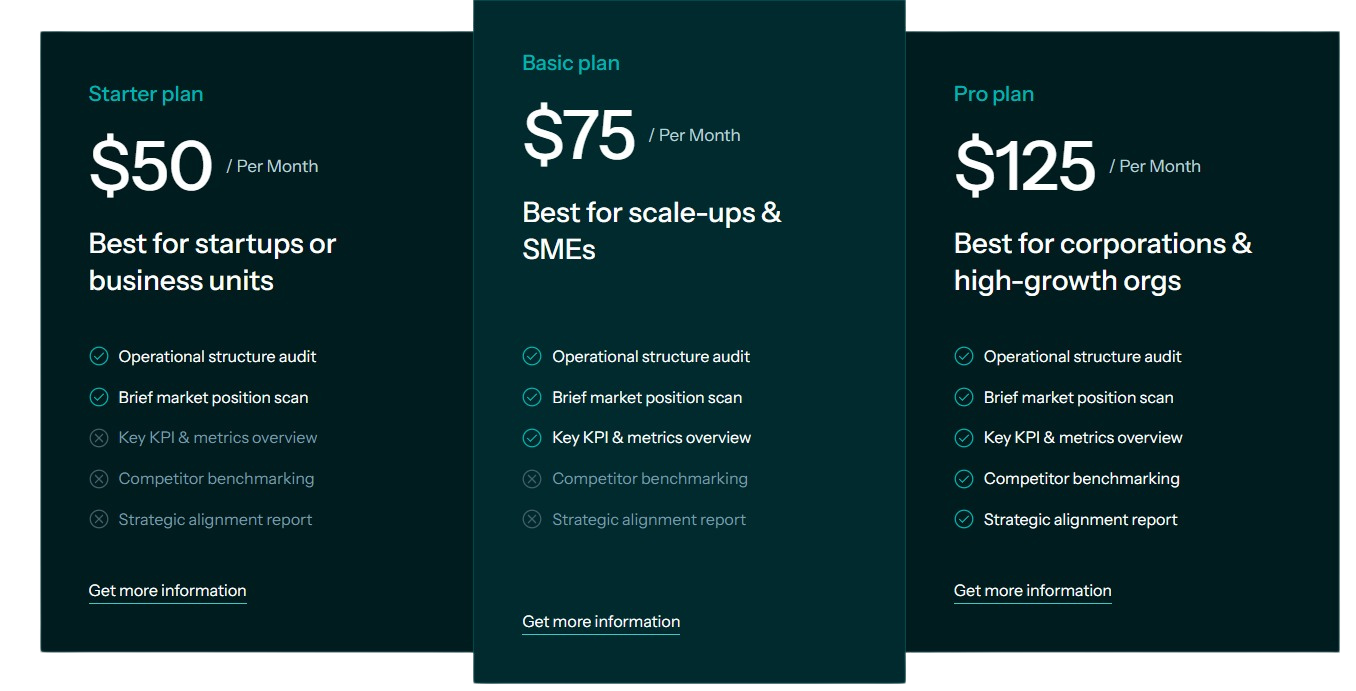Click the Starter plan Operational structure audit checkmark icon
The width and height of the screenshot is (1356, 691).
click(99, 356)
